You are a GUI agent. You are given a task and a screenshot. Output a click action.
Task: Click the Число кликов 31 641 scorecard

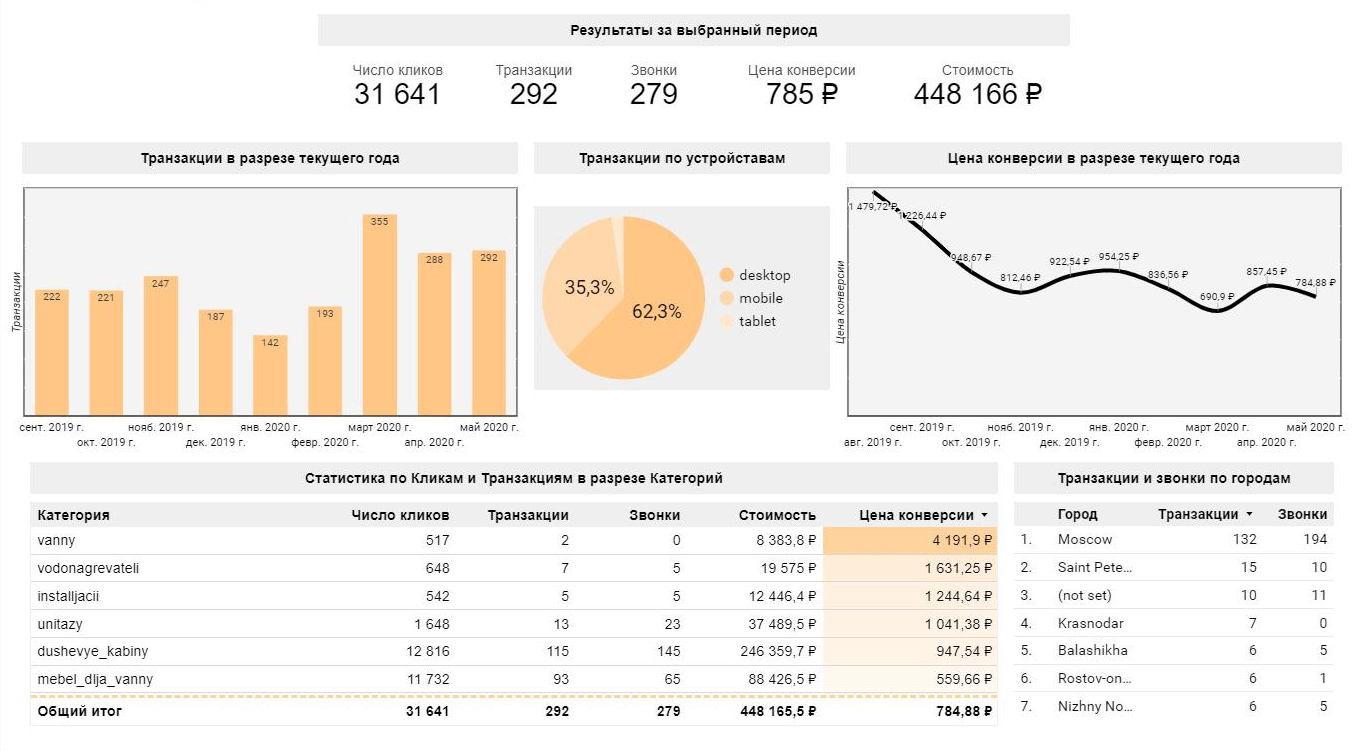tap(397, 85)
